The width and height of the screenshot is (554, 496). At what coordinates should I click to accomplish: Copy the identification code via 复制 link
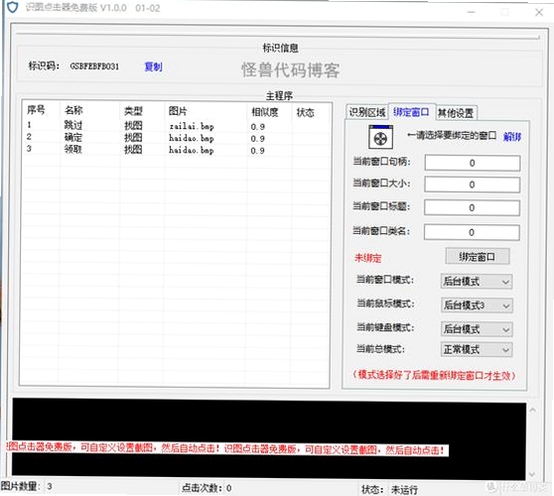tap(153, 67)
